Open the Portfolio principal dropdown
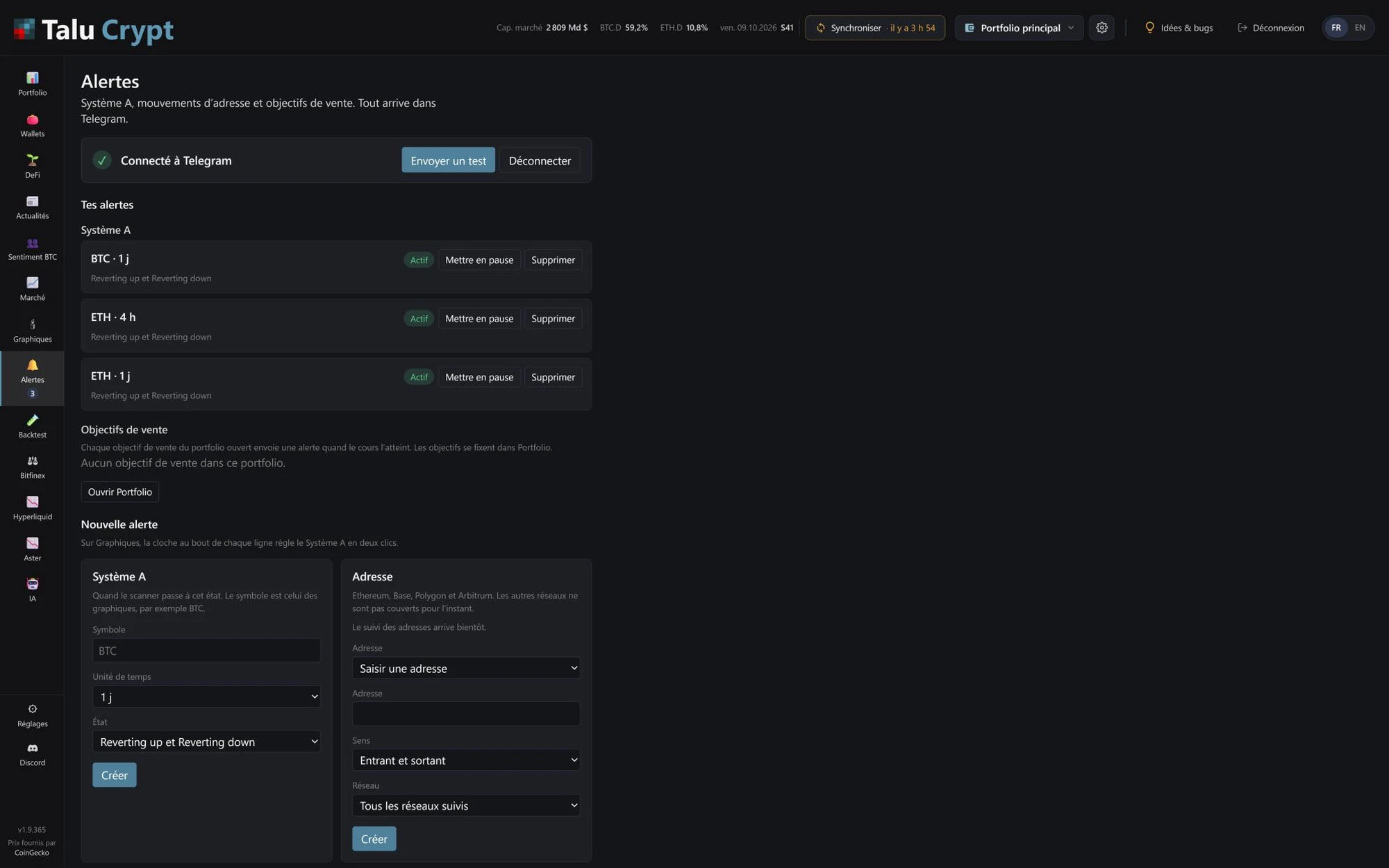This screenshot has height=868, width=1389. (1019, 28)
